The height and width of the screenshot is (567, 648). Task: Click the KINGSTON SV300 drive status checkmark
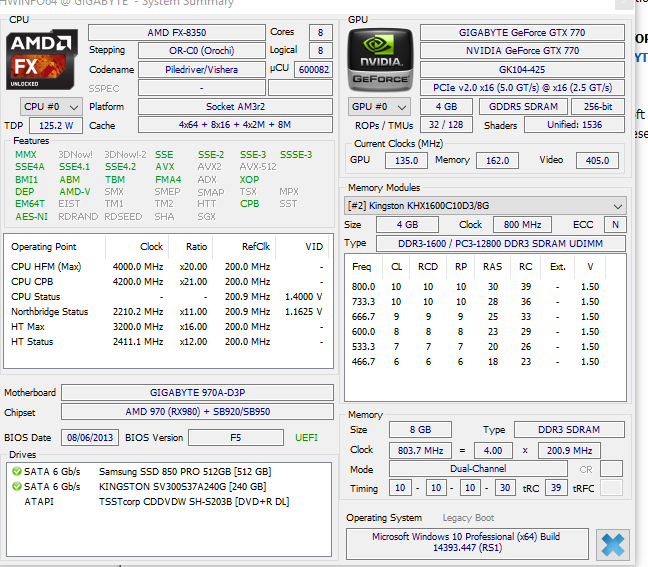click(x=17, y=486)
